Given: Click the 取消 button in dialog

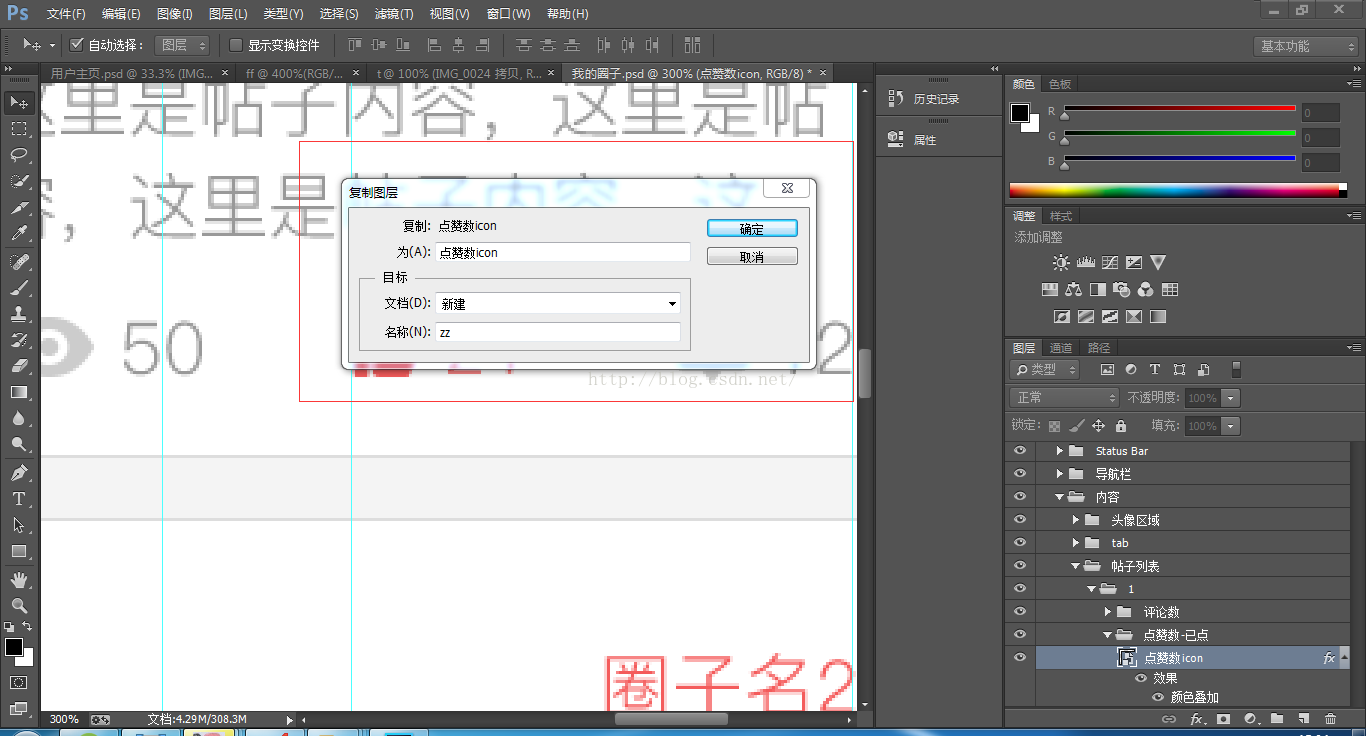Looking at the screenshot, I should [x=752, y=257].
